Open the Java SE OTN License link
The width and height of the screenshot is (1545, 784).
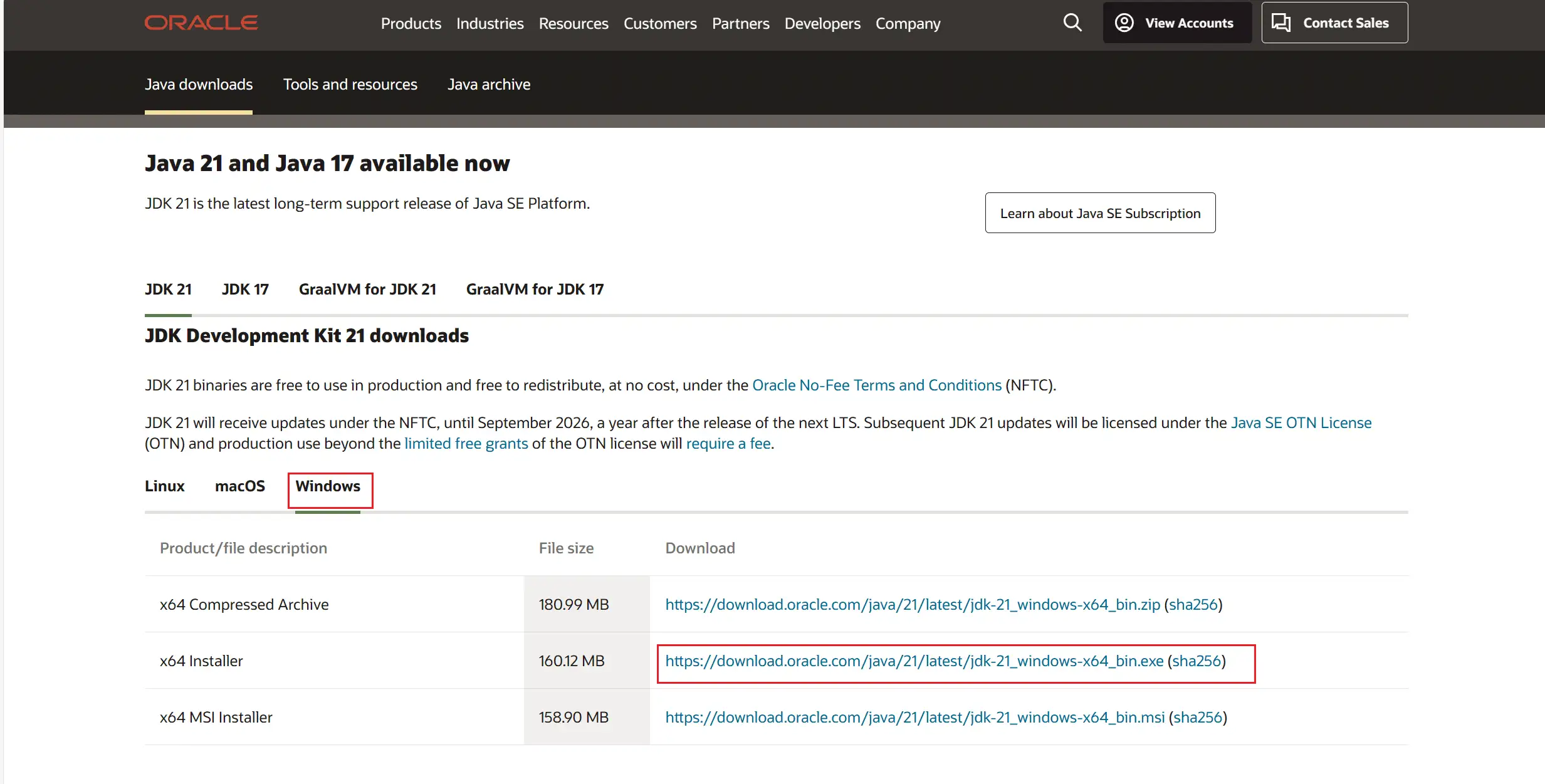[x=1301, y=423]
